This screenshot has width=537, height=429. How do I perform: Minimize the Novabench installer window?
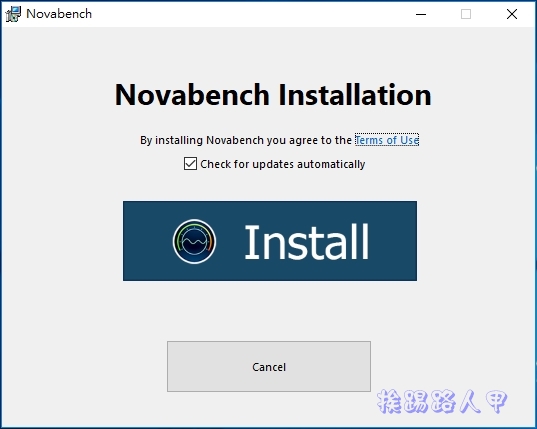421,14
